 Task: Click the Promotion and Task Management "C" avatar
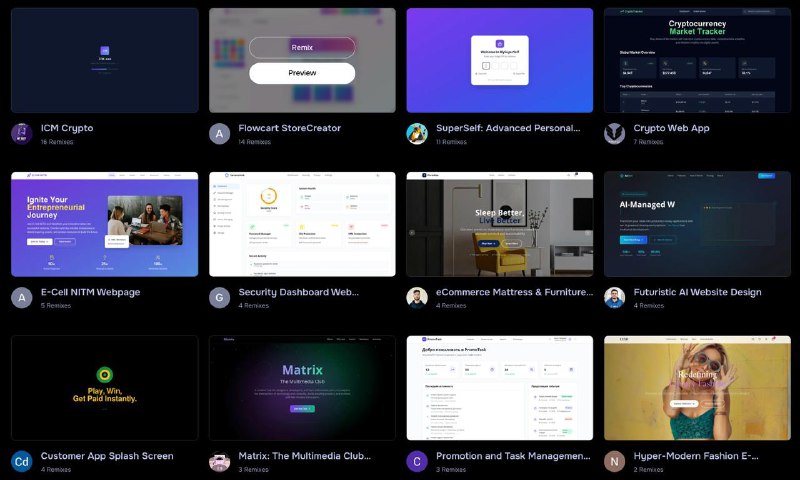(417, 461)
